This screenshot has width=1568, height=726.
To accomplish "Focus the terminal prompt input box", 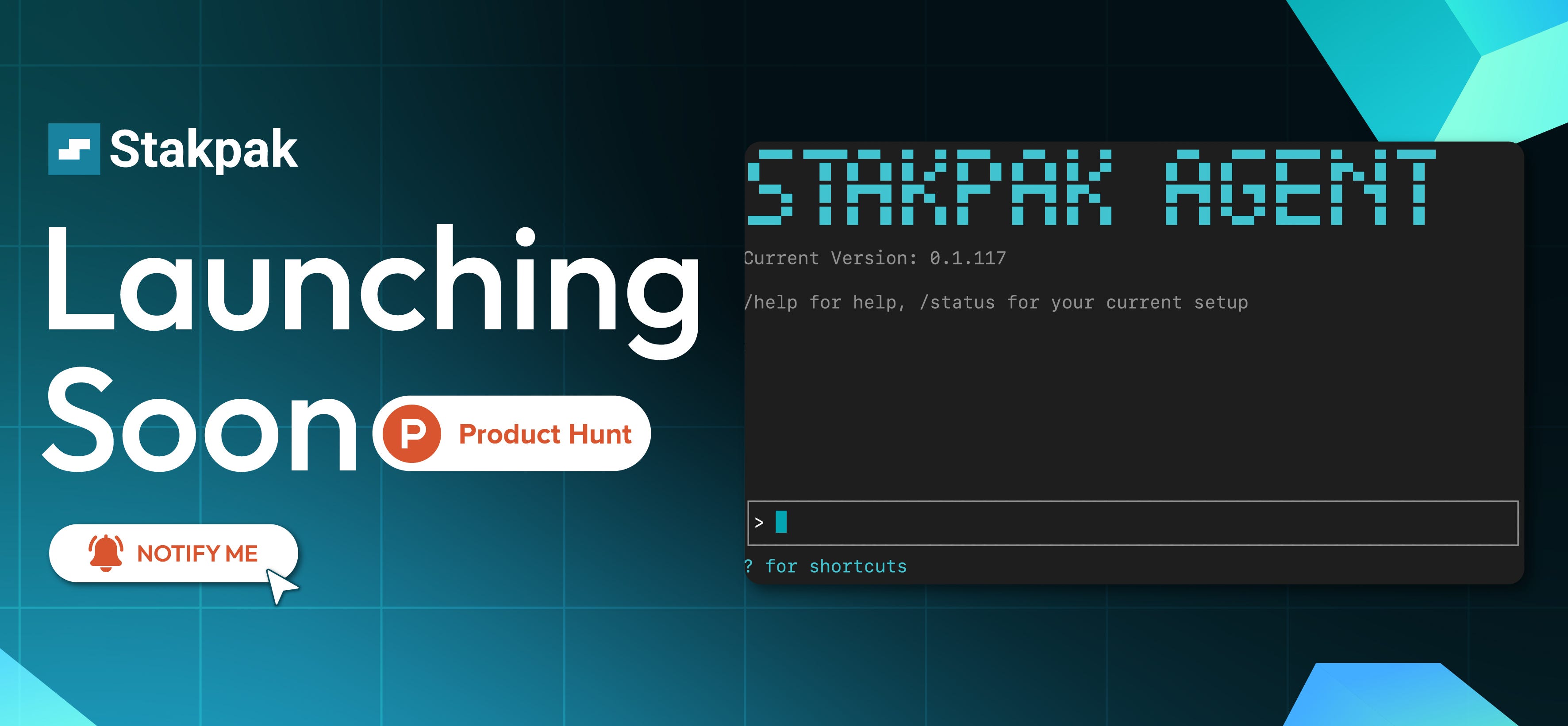I will pyautogui.click(x=1133, y=523).
